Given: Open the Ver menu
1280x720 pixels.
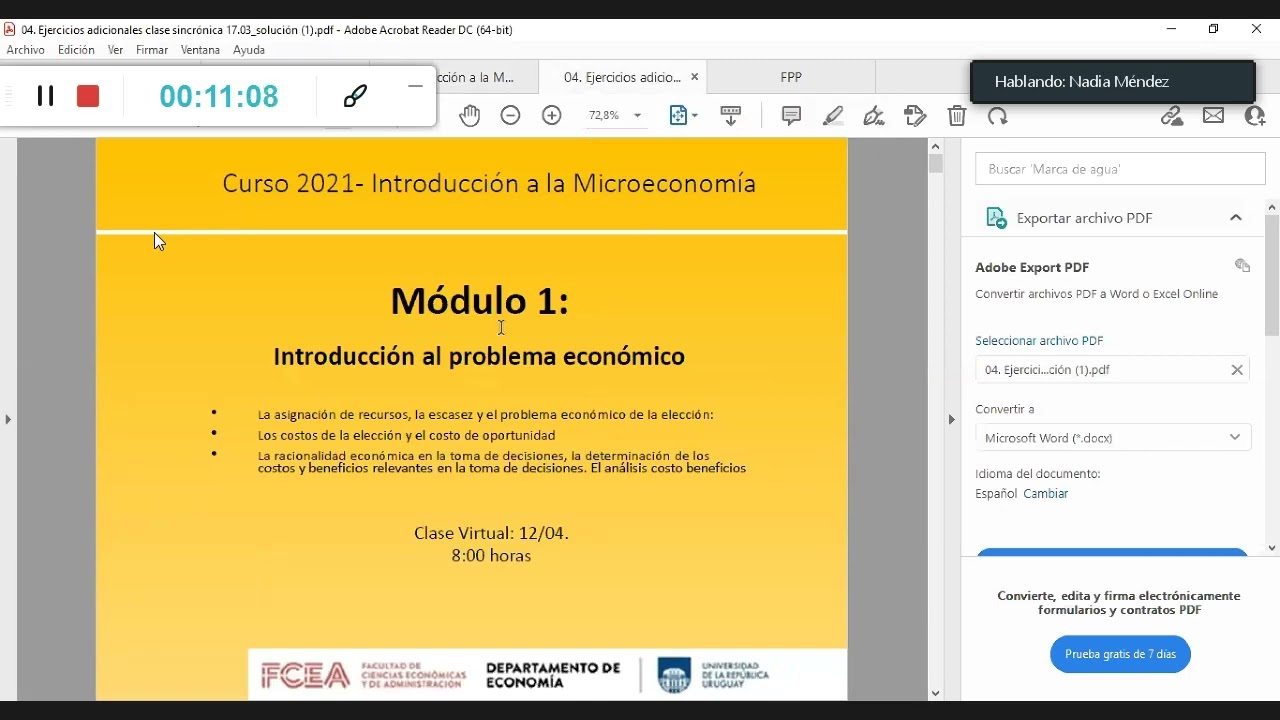Looking at the screenshot, I should click(116, 50).
